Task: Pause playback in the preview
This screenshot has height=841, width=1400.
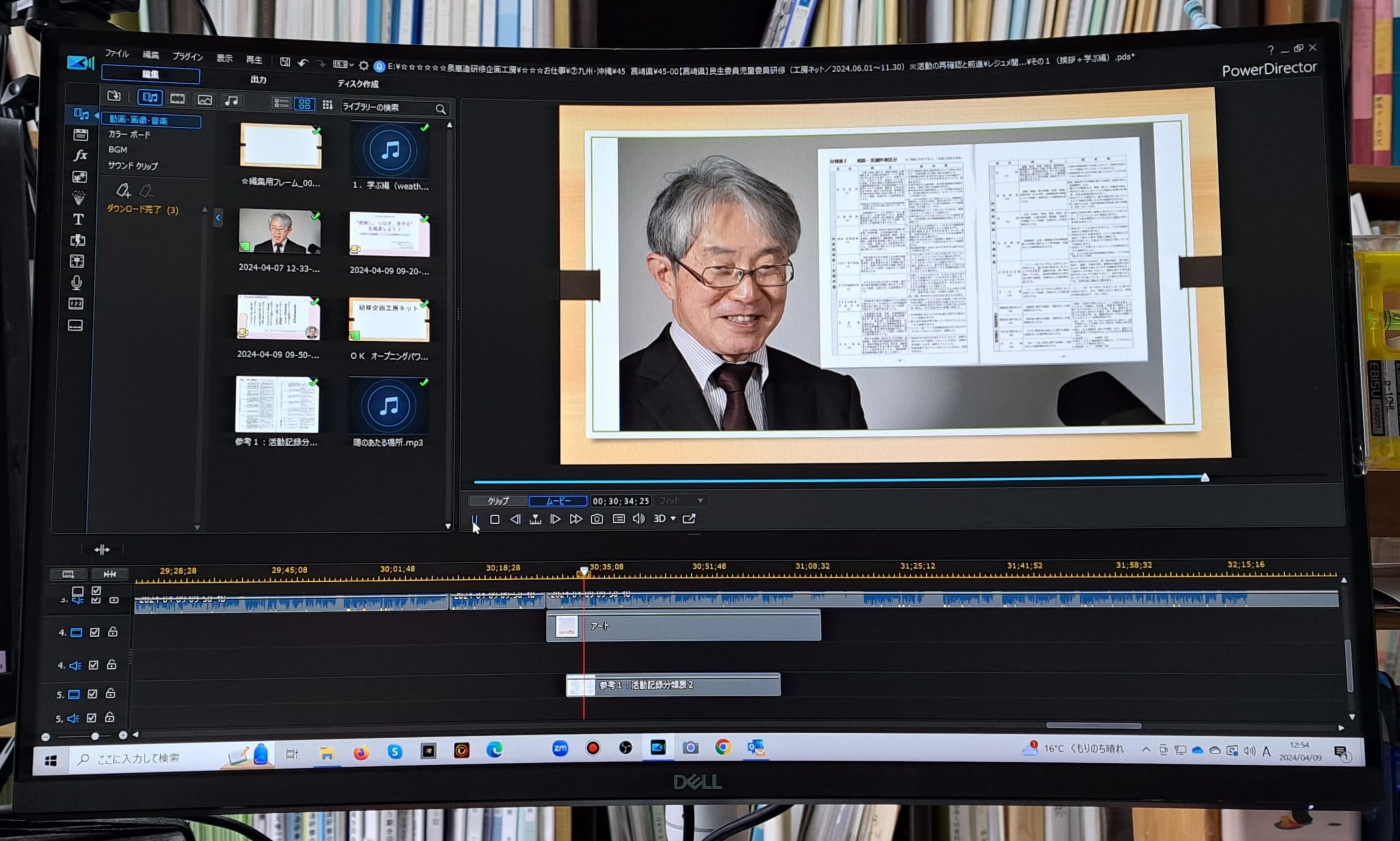Action: click(474, 519)
